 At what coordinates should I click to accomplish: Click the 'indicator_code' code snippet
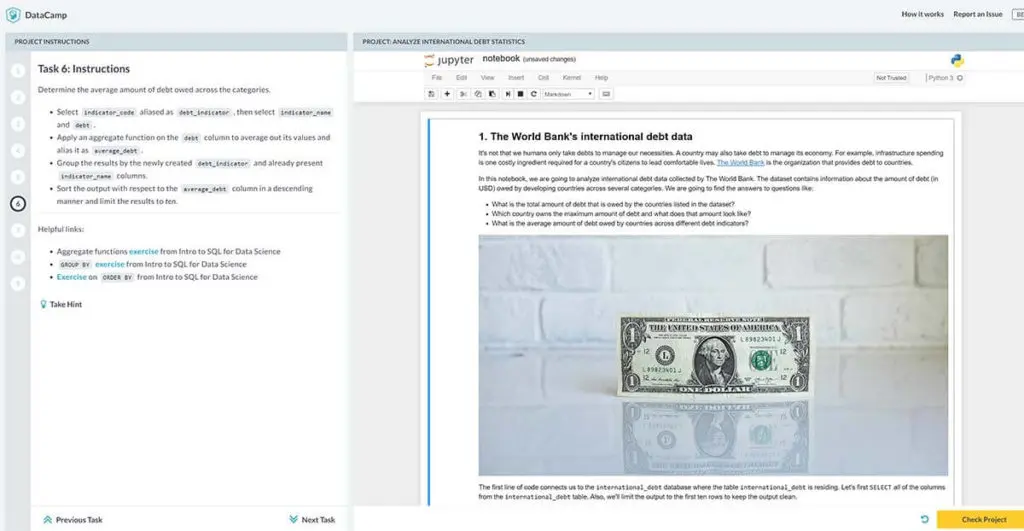click(x=109, y=112)
